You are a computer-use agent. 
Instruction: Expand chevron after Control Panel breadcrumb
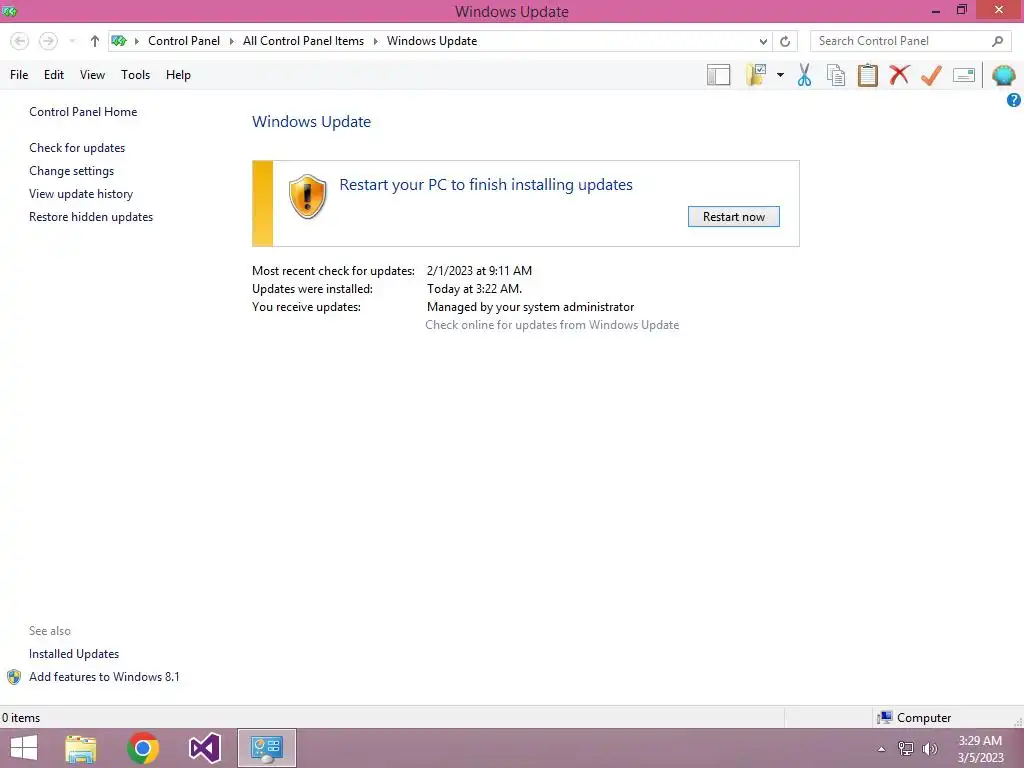231,41
